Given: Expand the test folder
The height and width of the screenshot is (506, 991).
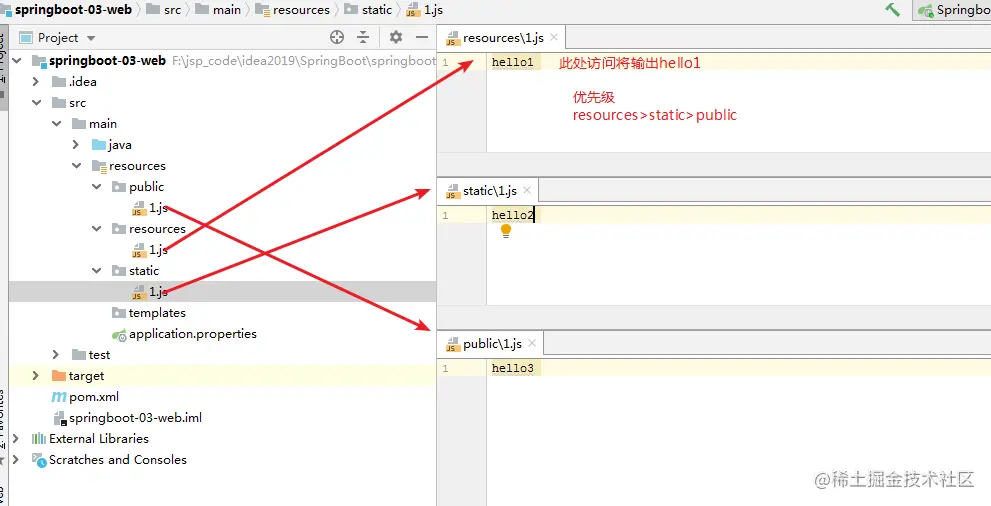Looking at the screenshot, I should pos(56,354).
